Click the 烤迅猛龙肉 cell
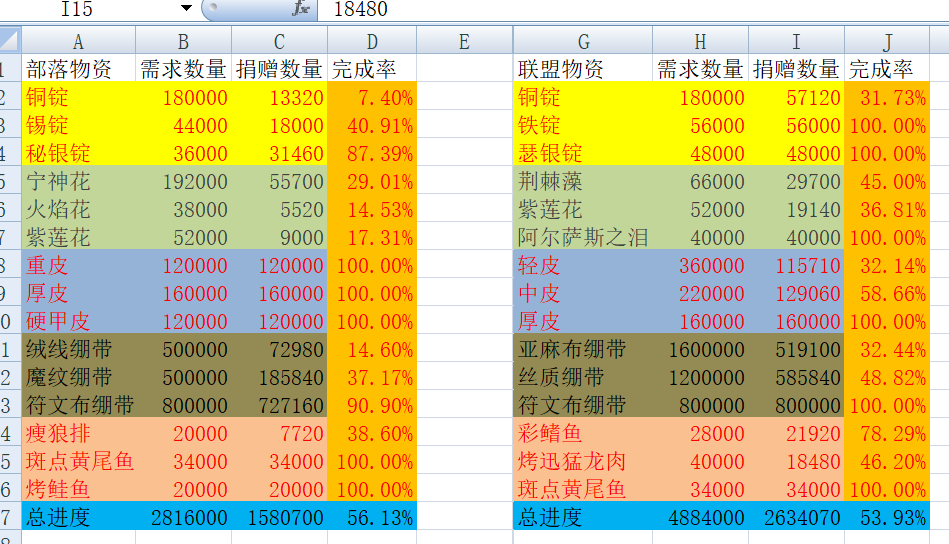Screen dimensions: 949x544 click(x=583, y=462)
